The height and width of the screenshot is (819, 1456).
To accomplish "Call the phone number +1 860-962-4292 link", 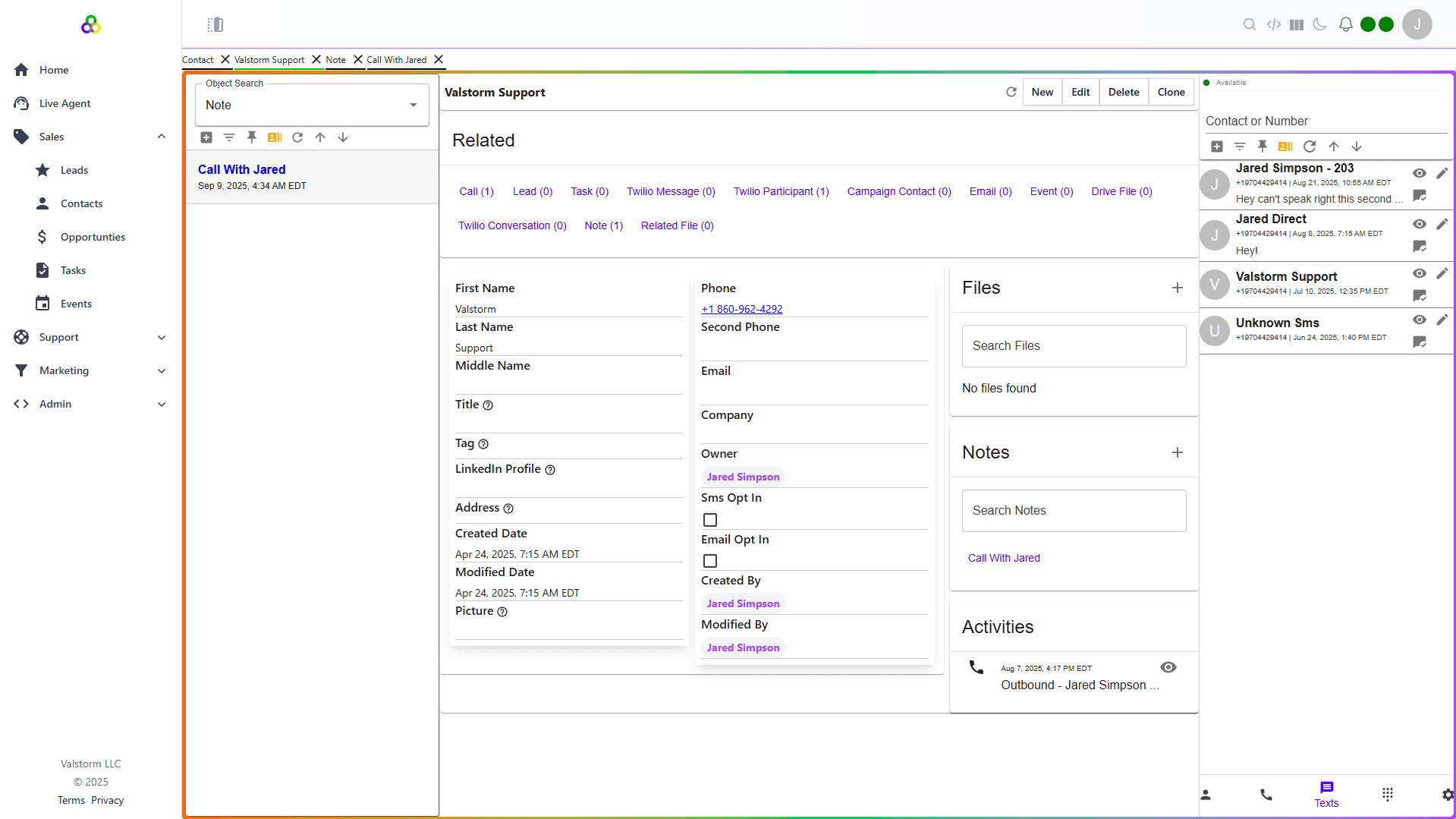I will (742, 309).
